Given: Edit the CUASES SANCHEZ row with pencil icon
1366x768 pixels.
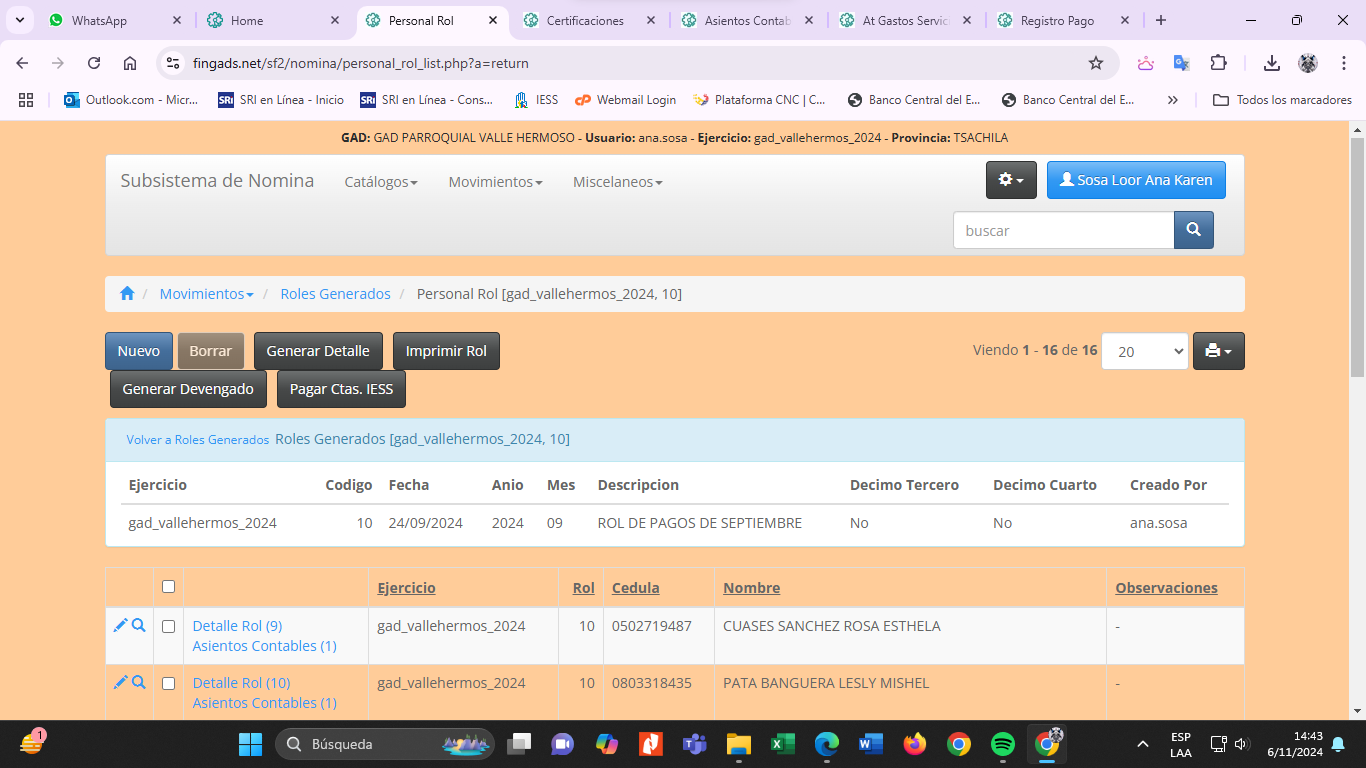Looking at the screenshot, I should (x=120, y=625).
